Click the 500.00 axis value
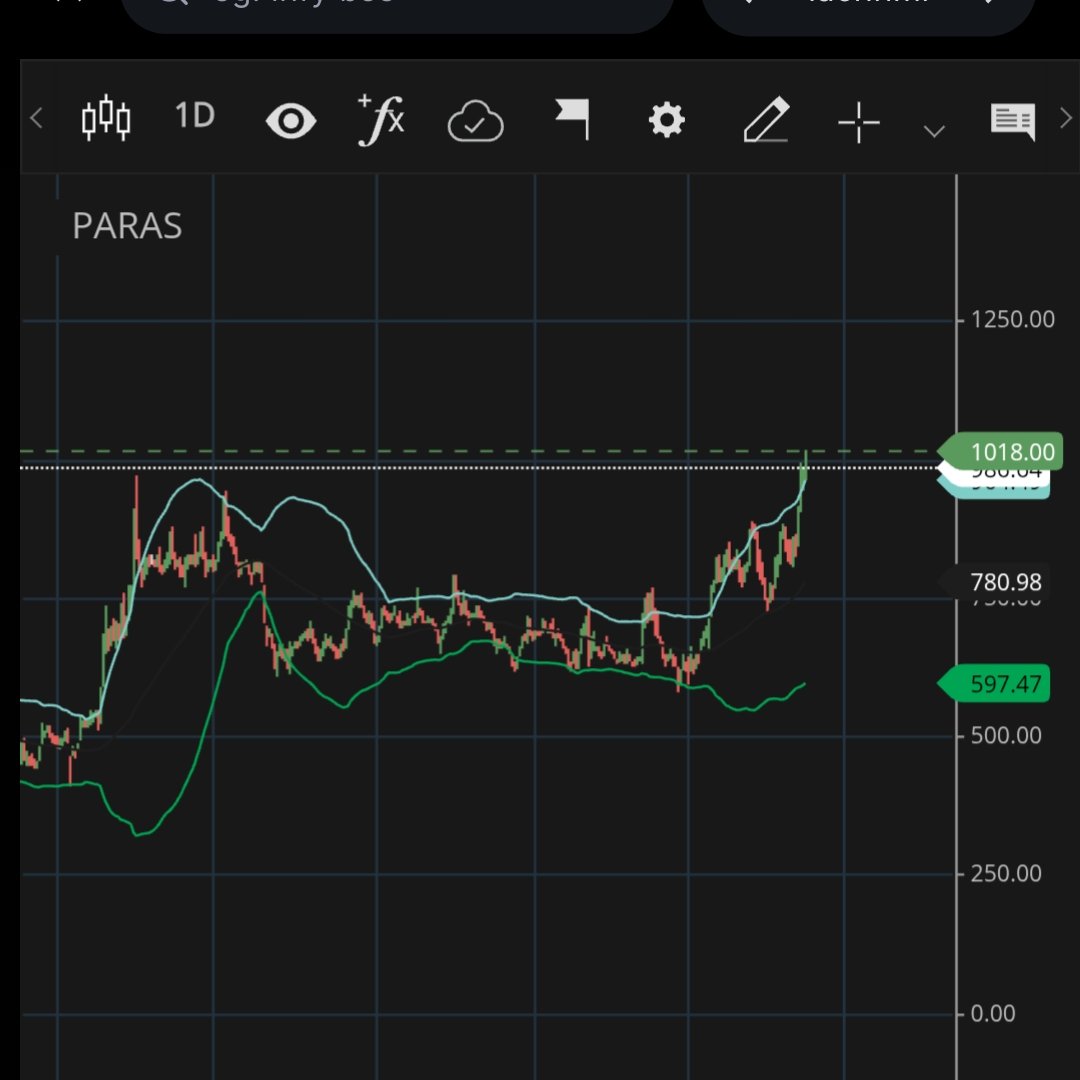This screenshot has width=1080, height=1080. 1006,736
